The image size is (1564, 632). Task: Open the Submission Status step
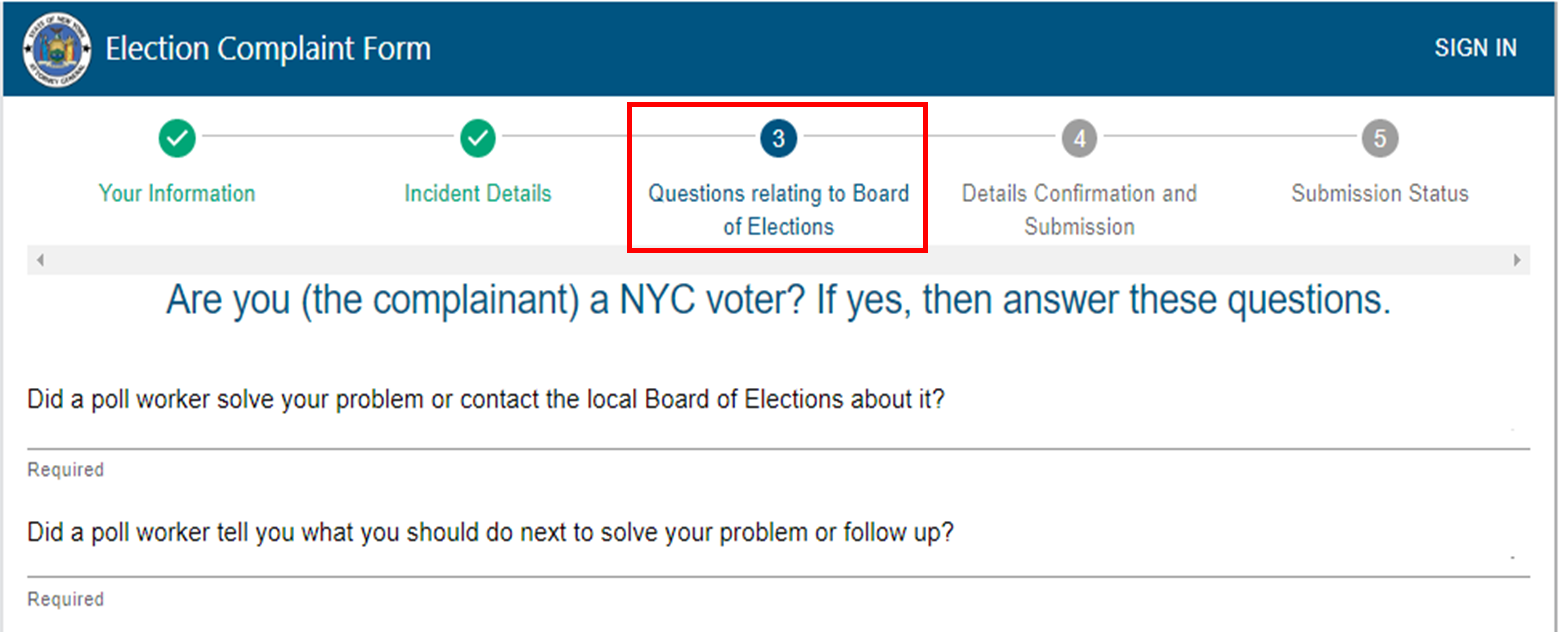coord(1379,193)
